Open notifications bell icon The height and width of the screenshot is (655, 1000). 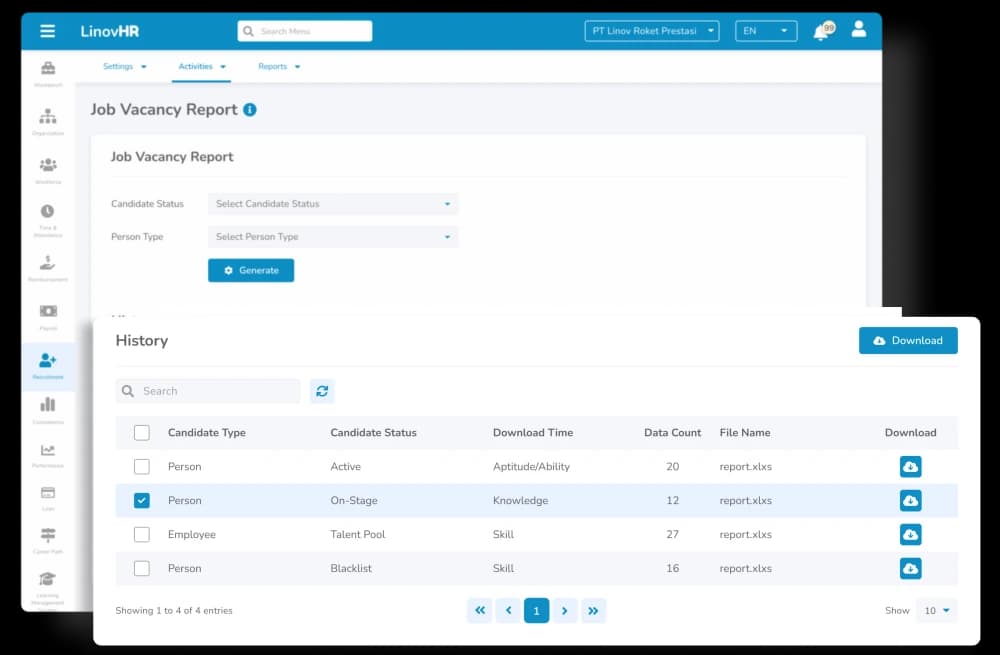(x=821, y=31)
